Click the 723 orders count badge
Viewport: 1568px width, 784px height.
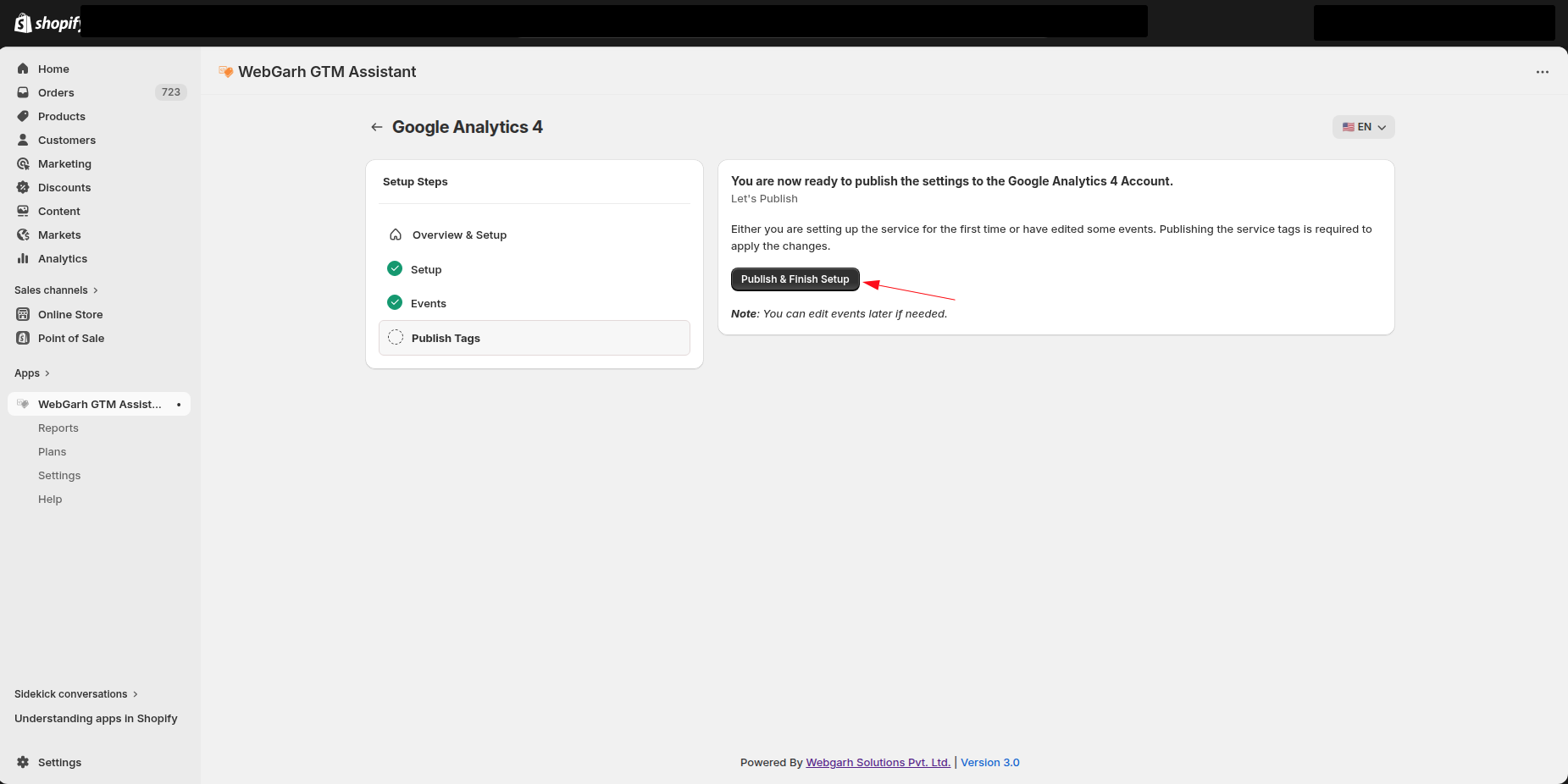click(170, 92)
